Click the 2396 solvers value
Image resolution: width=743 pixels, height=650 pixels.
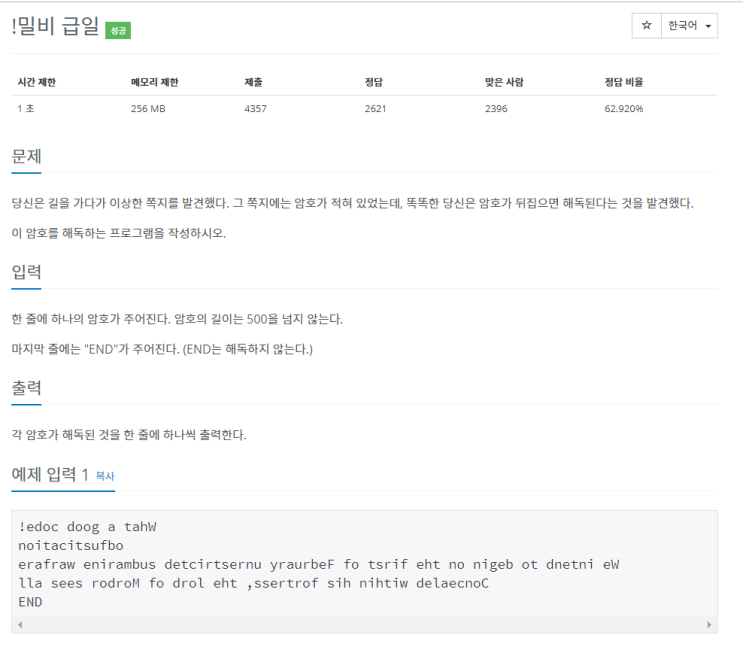click(496, 108)
